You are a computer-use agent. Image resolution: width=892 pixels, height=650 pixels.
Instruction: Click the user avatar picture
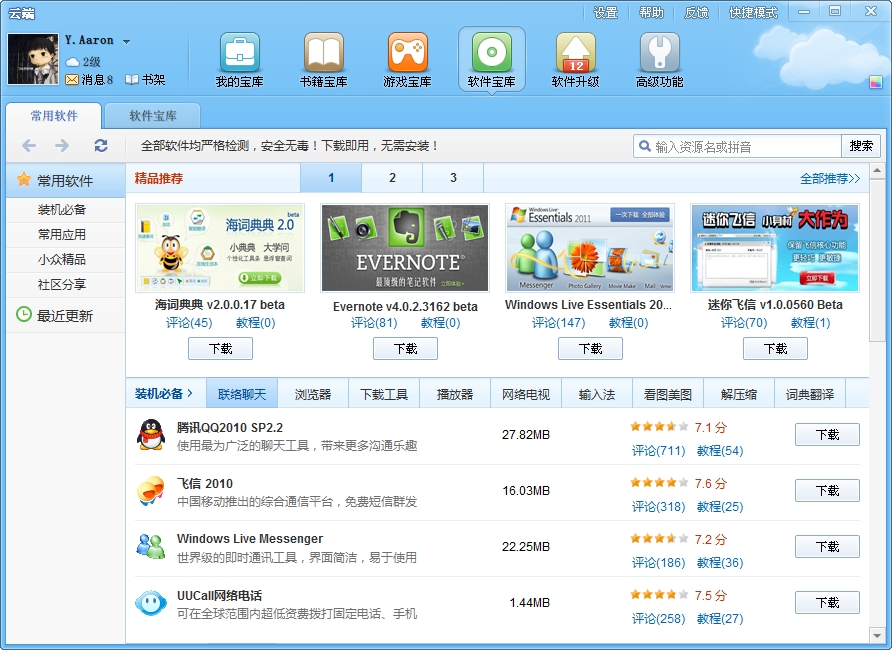pyautogui.click(x=33, y=59)
